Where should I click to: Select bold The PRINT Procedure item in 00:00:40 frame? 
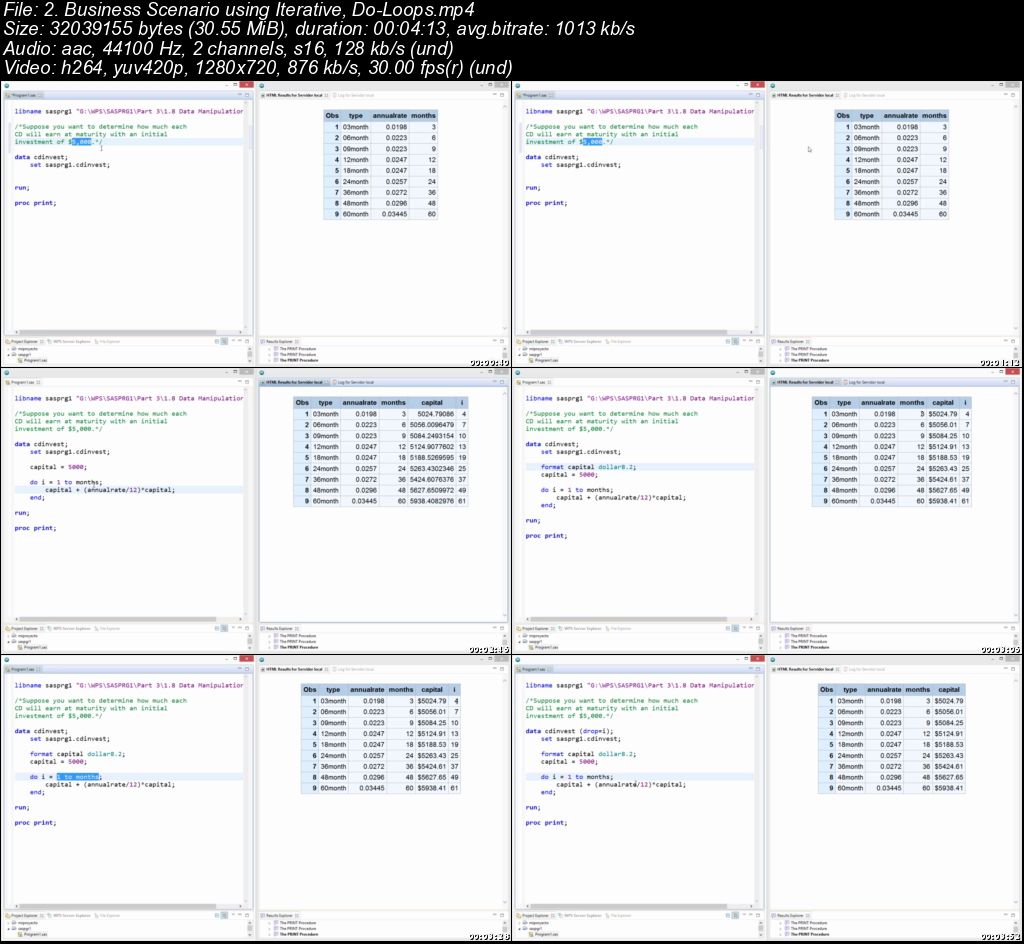pos(298,359)
